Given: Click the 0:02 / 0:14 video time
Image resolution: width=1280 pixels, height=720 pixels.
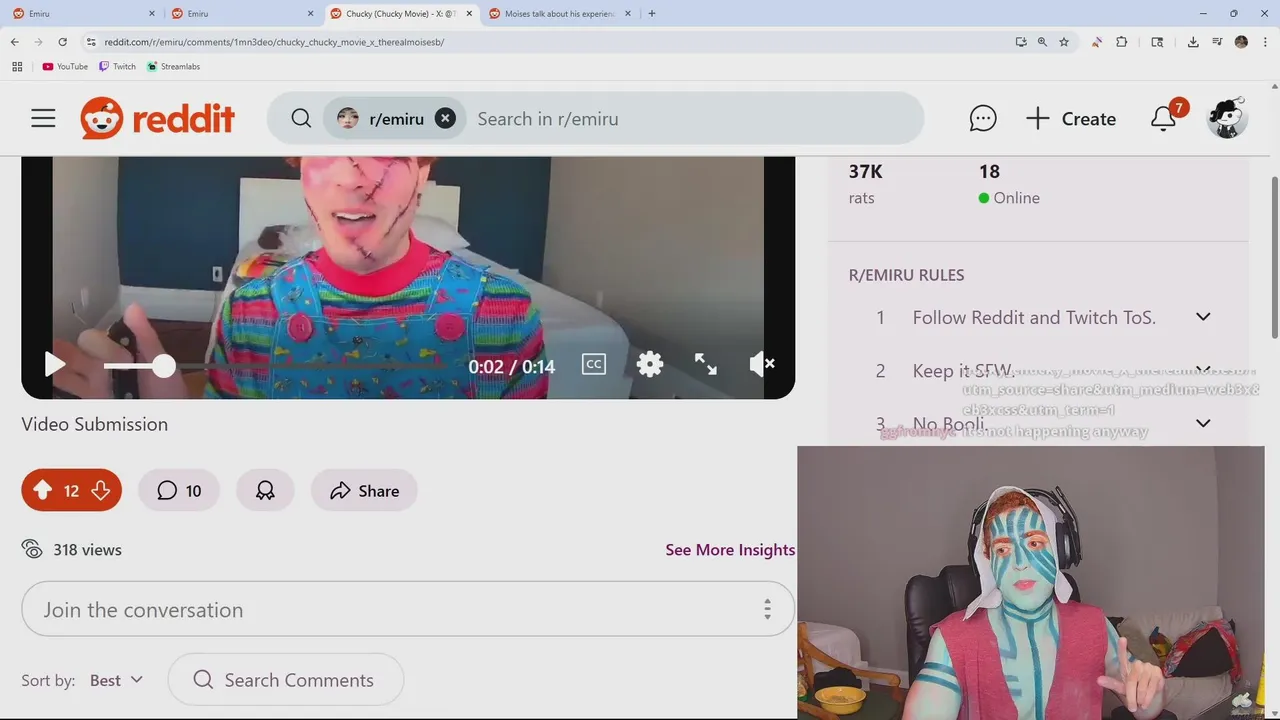Looking at the screenshot, I should coord(511,367).
